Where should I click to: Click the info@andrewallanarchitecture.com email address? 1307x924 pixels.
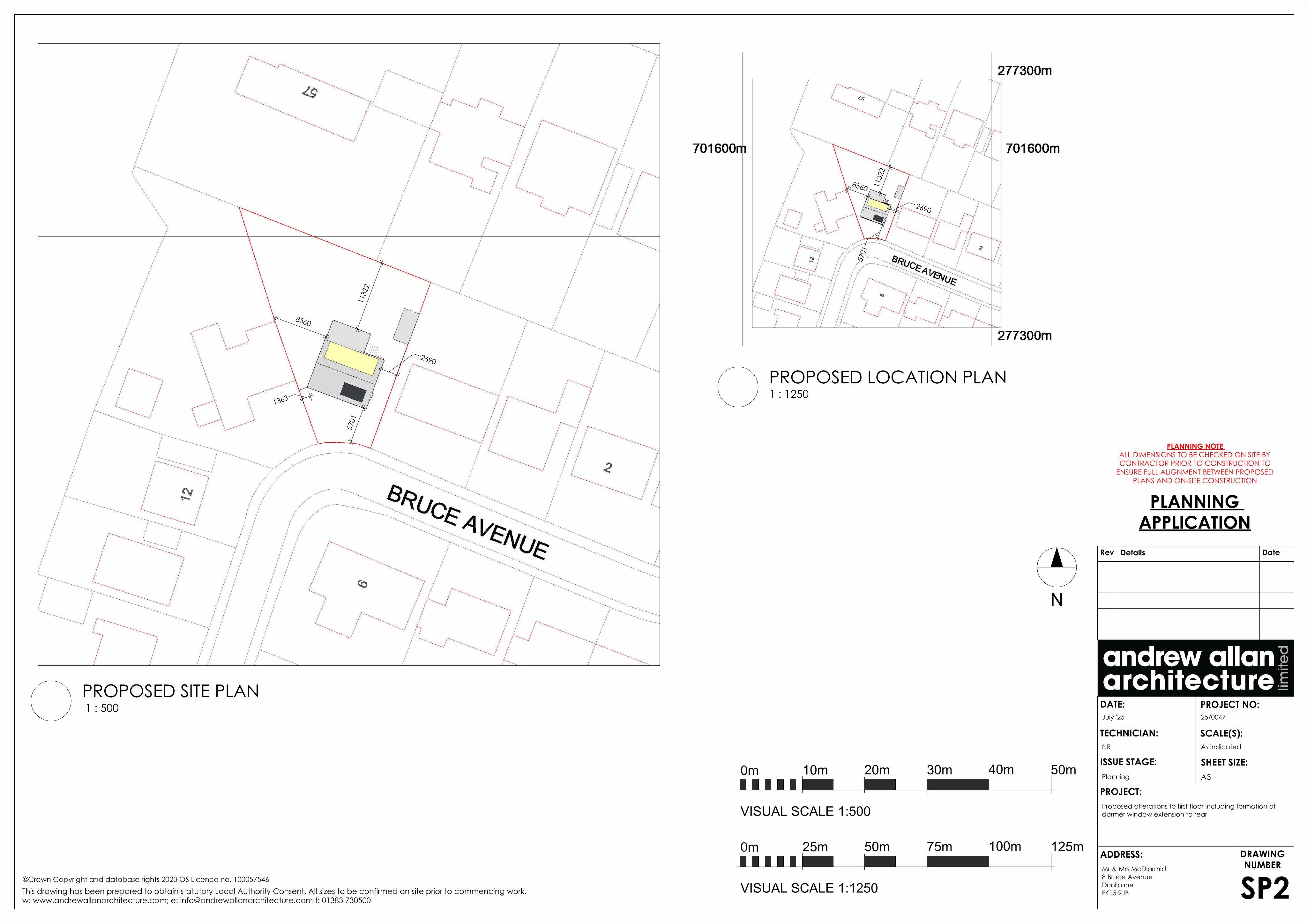pos(246,901)
